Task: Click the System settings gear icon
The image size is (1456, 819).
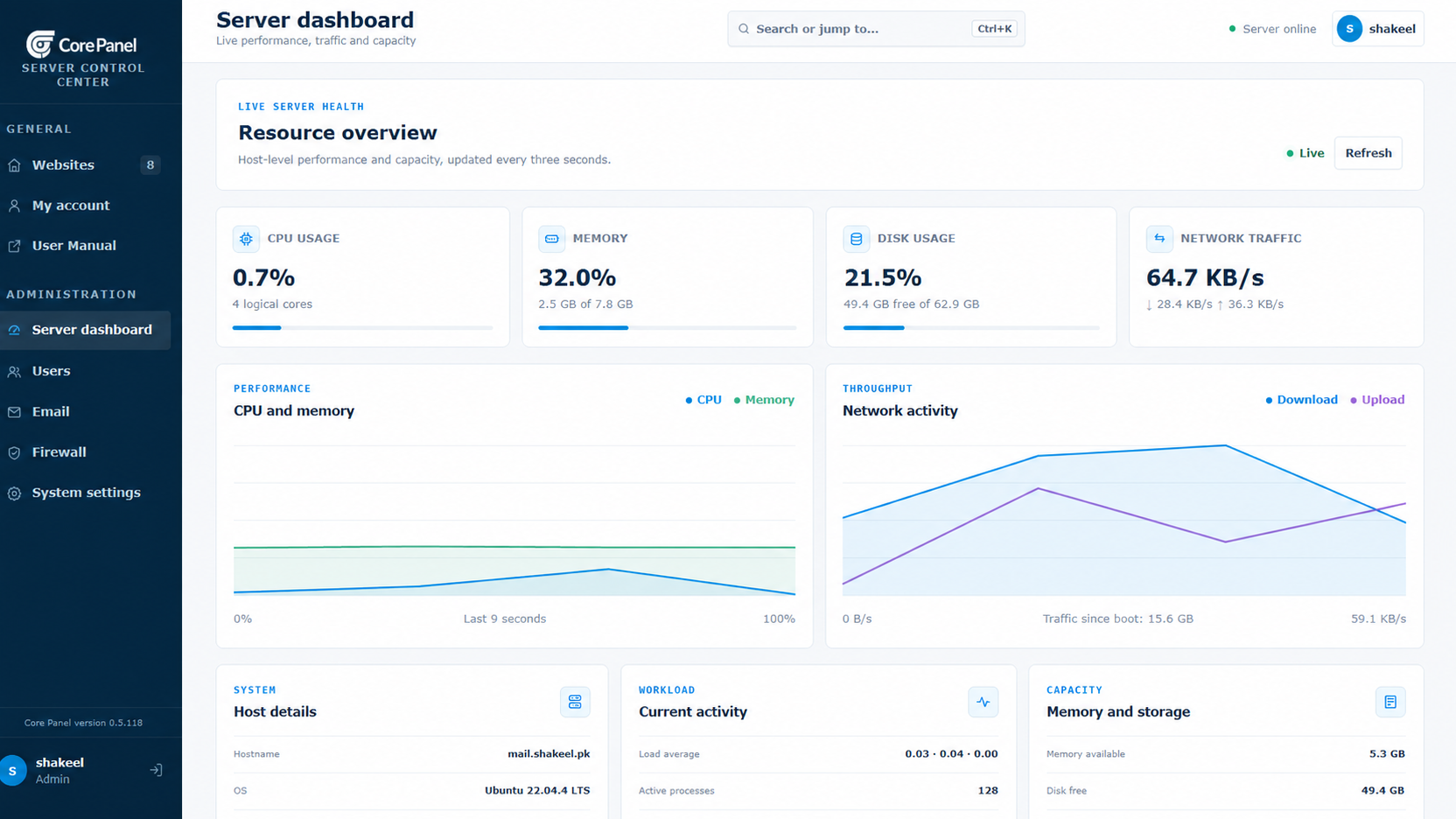Action: click(x=14, y=493)
